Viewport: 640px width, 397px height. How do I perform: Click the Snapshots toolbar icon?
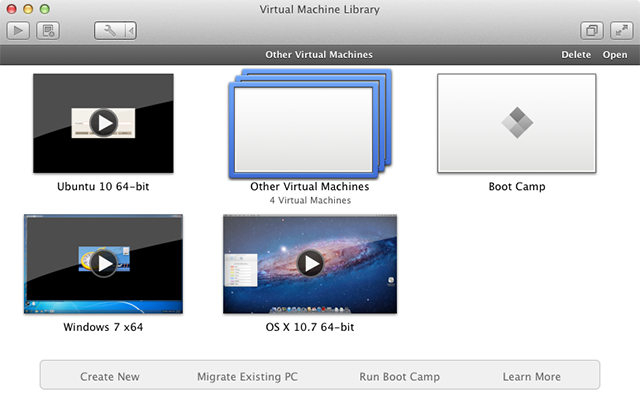pyautogui.click(x=48, y=31)
